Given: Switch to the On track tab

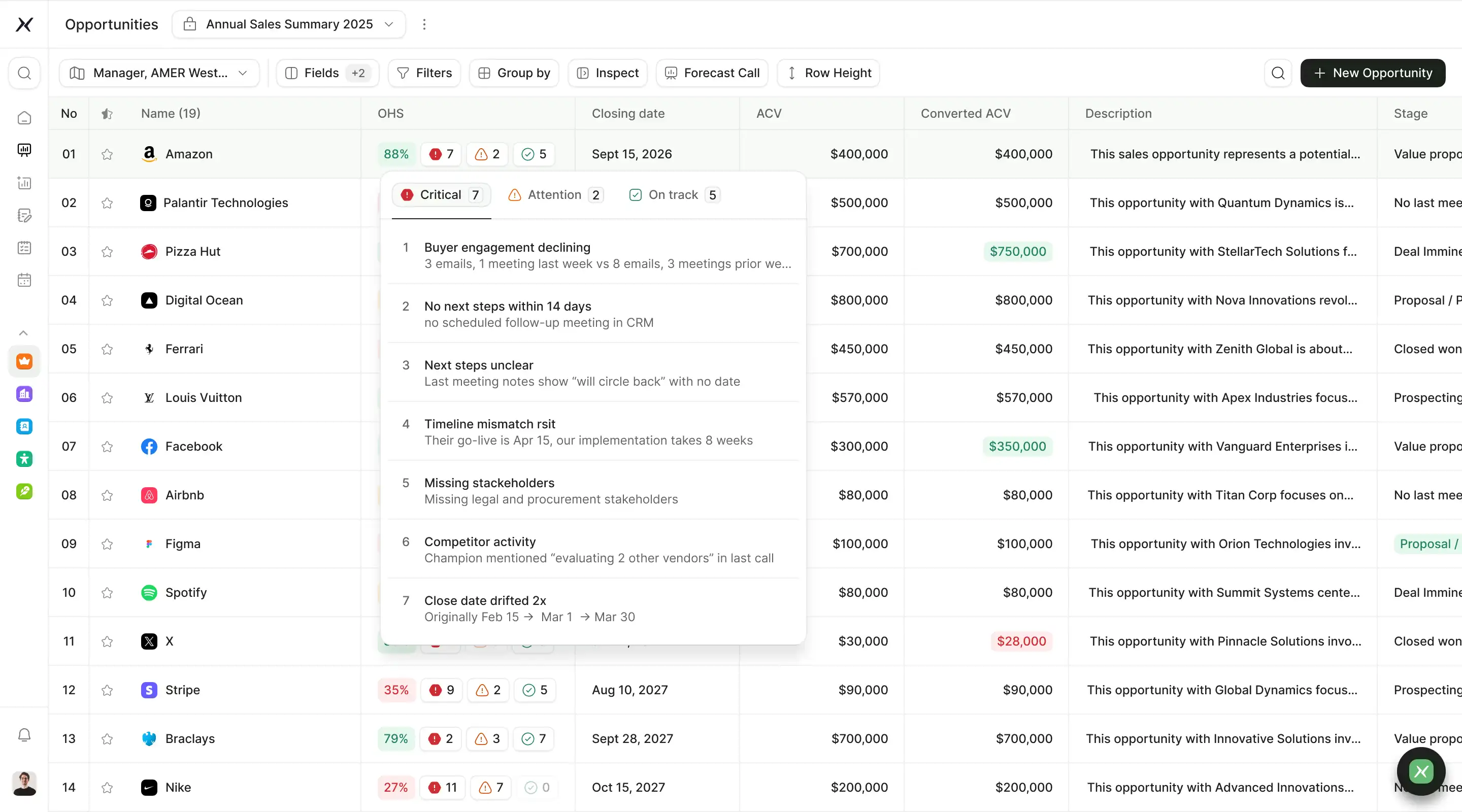Looking at the screenshot, I should coord(674,195).
